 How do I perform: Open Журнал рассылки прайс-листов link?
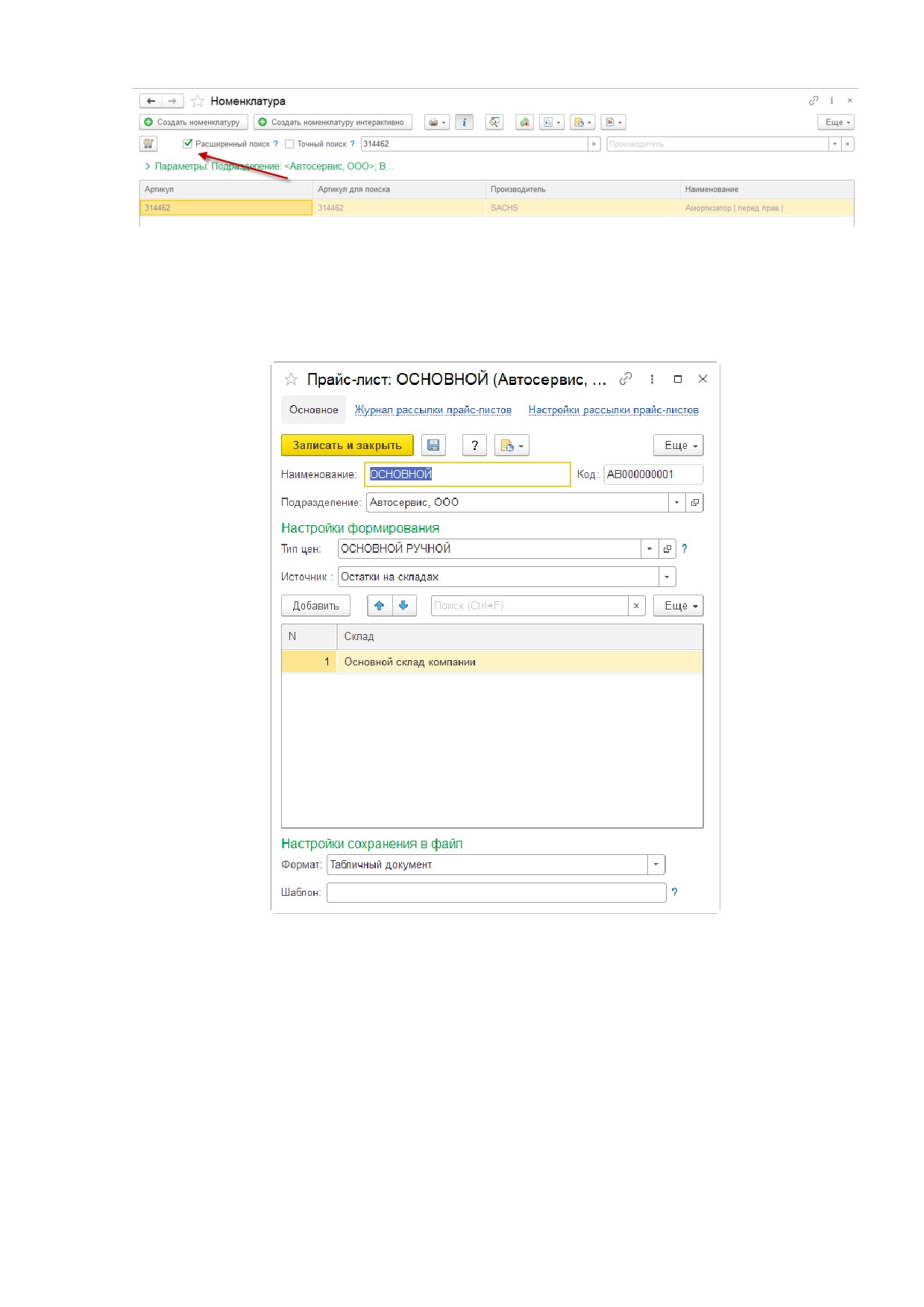point(433,410)
